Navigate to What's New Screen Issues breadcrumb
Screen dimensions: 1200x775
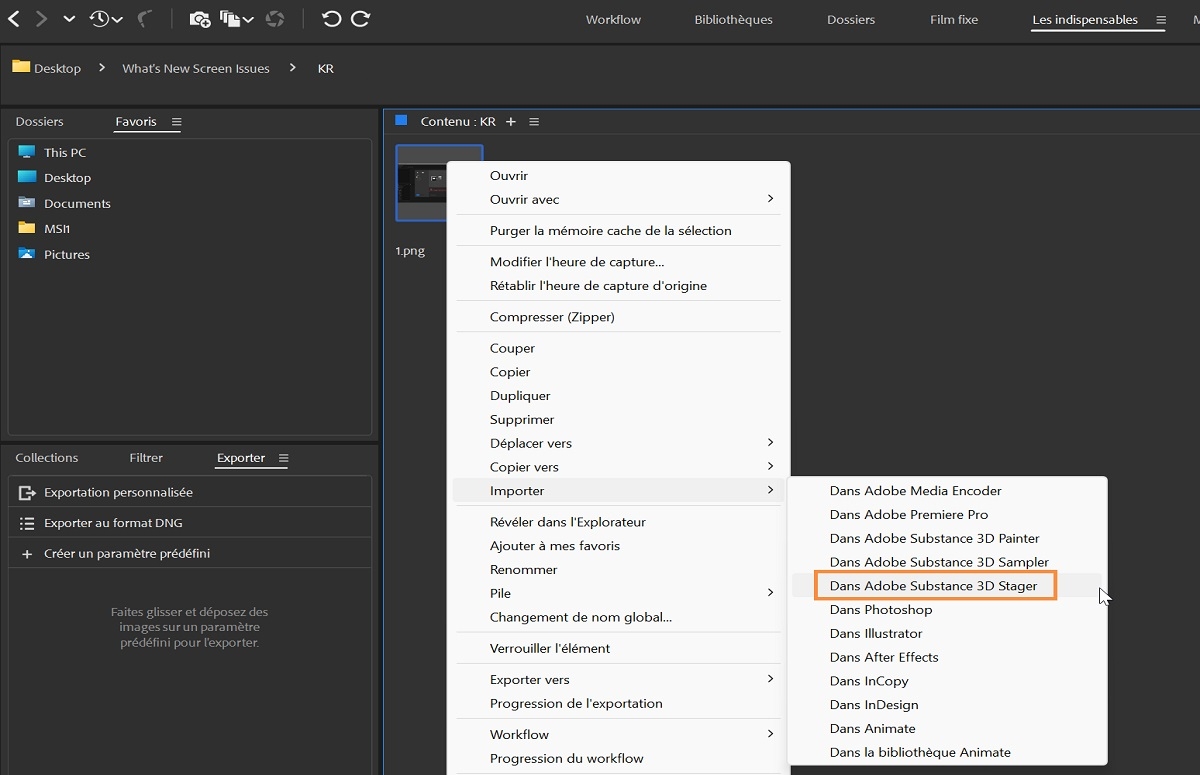[196, 69]
